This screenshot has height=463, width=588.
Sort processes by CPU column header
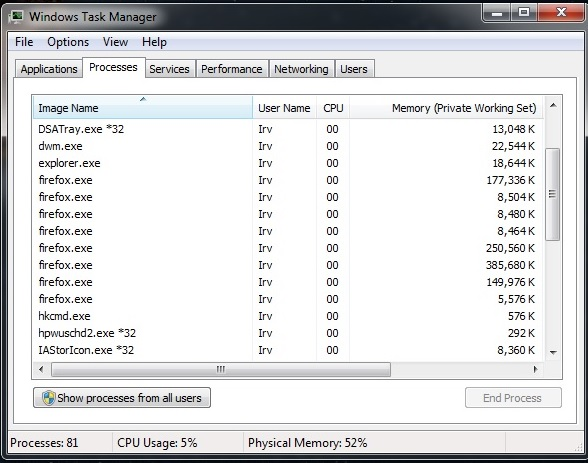333,108
